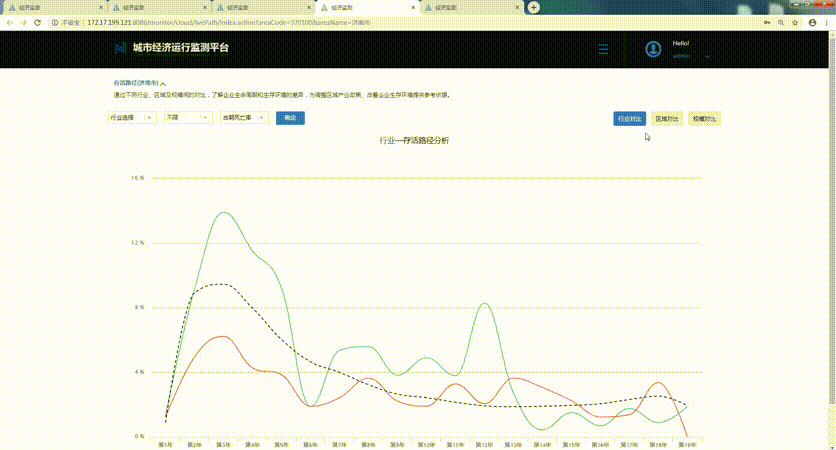The width and height of the screenshot is (836, 450).
Task: Click the browser forward arrow
Action: click(23, 23)
